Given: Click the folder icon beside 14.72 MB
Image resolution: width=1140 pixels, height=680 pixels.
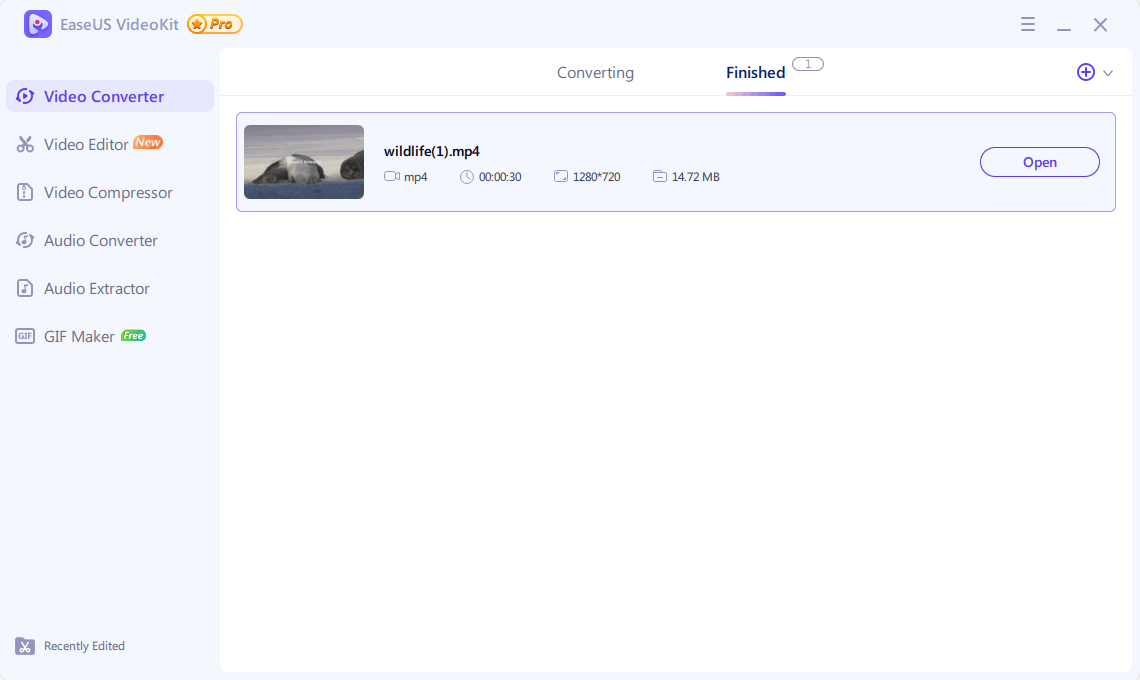Looking at the screenshot, I should pos(659,177).
